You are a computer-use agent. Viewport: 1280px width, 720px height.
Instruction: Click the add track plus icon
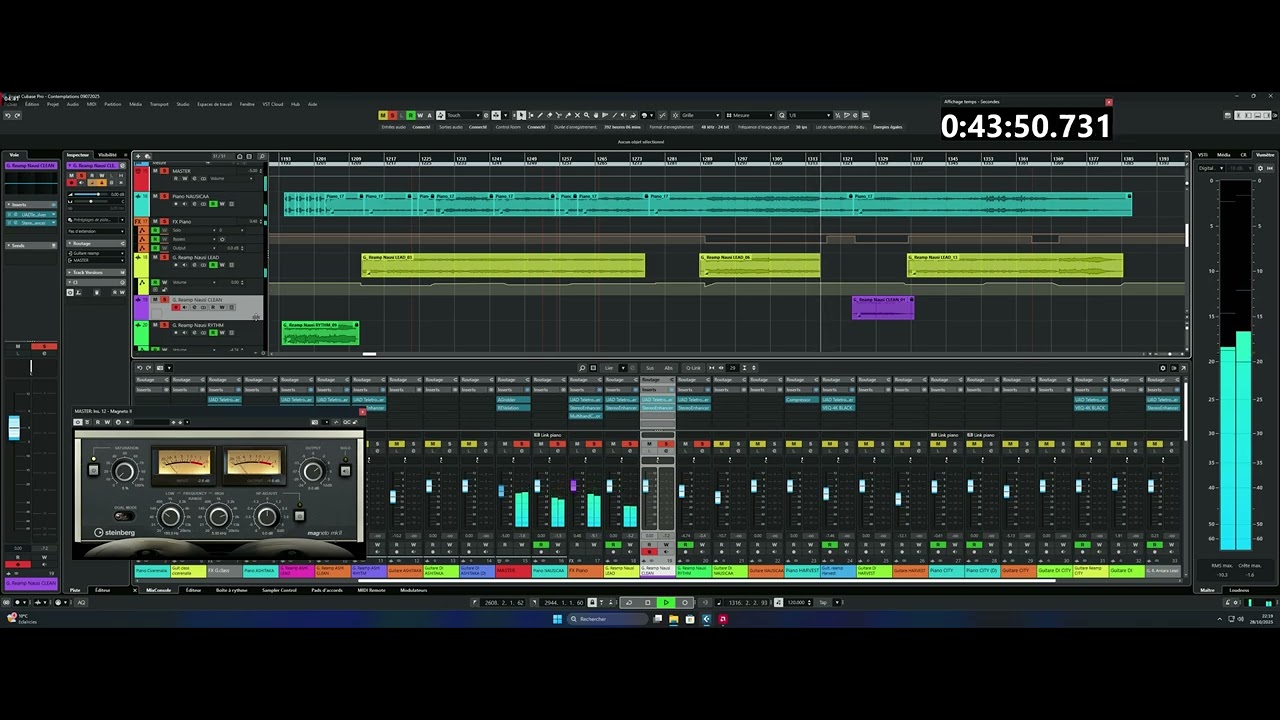[x=138, y=156]
